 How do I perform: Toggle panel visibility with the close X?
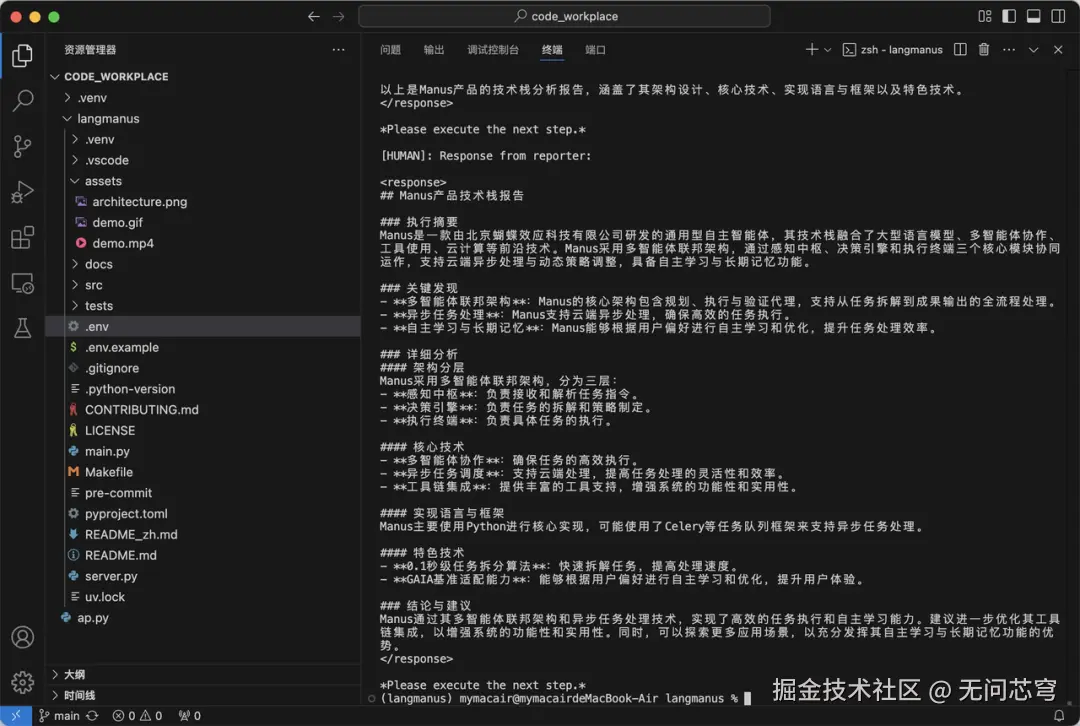click(x=1058, y=49)
